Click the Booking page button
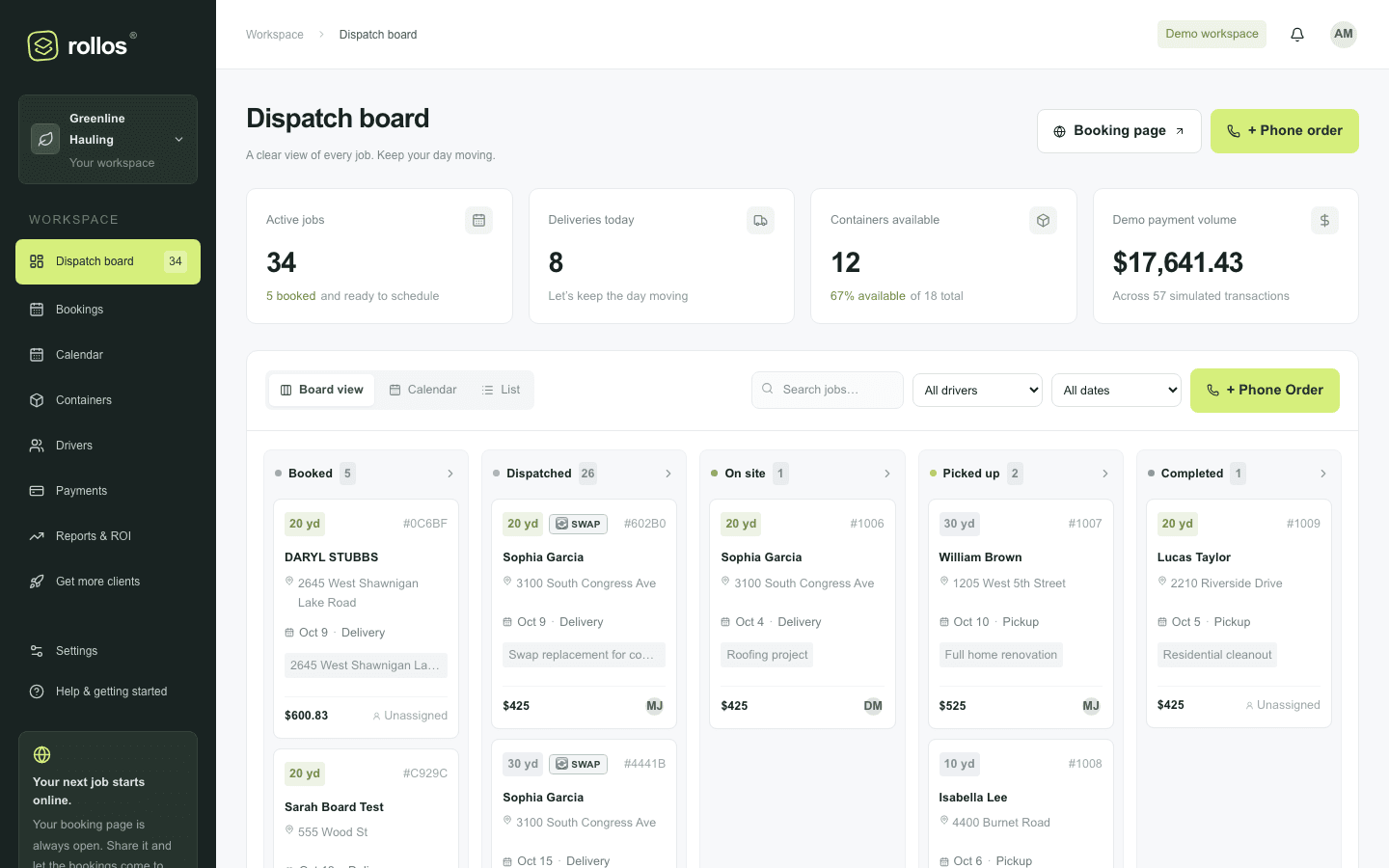The width and height of the screenshot is (1389, 868). [x=1119, y=131]
